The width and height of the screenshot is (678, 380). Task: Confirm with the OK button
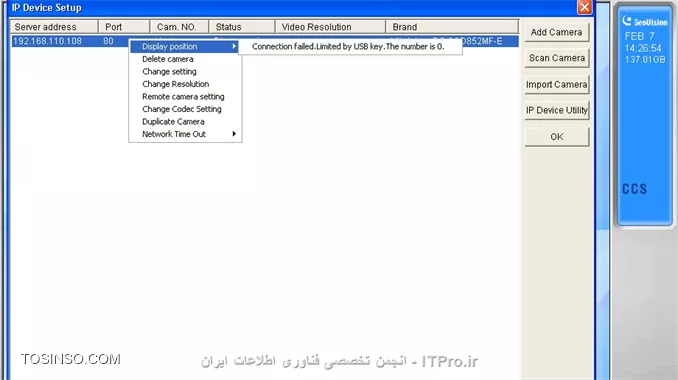556,137
